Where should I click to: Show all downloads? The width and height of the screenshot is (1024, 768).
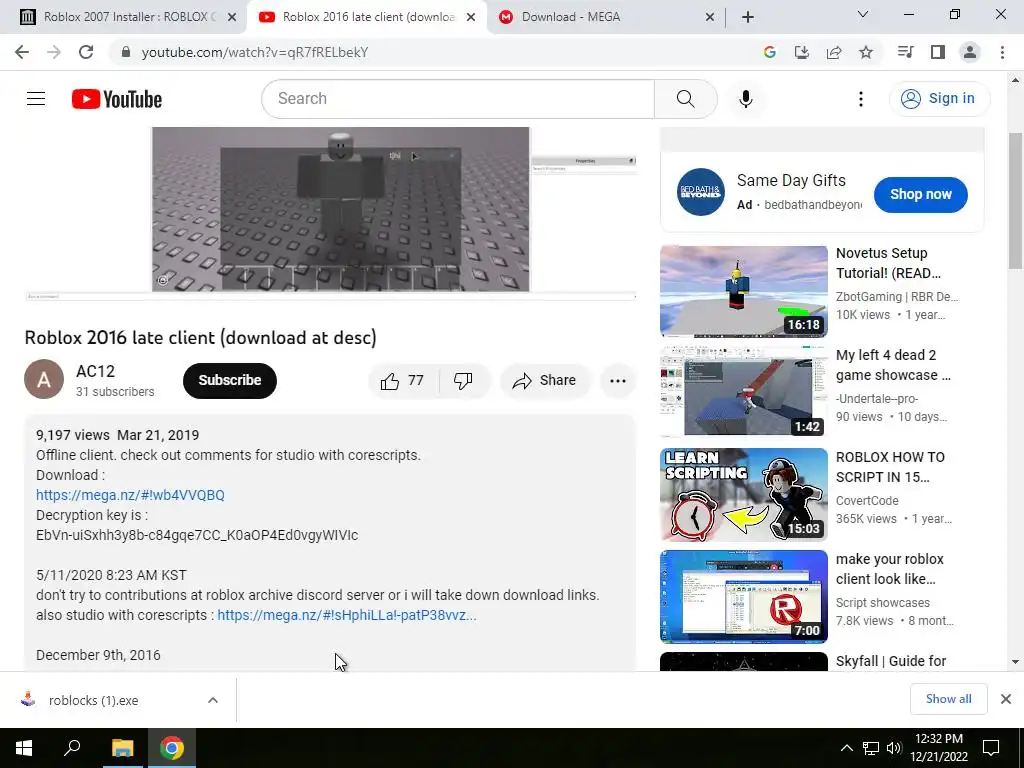(x=948, y=699)
